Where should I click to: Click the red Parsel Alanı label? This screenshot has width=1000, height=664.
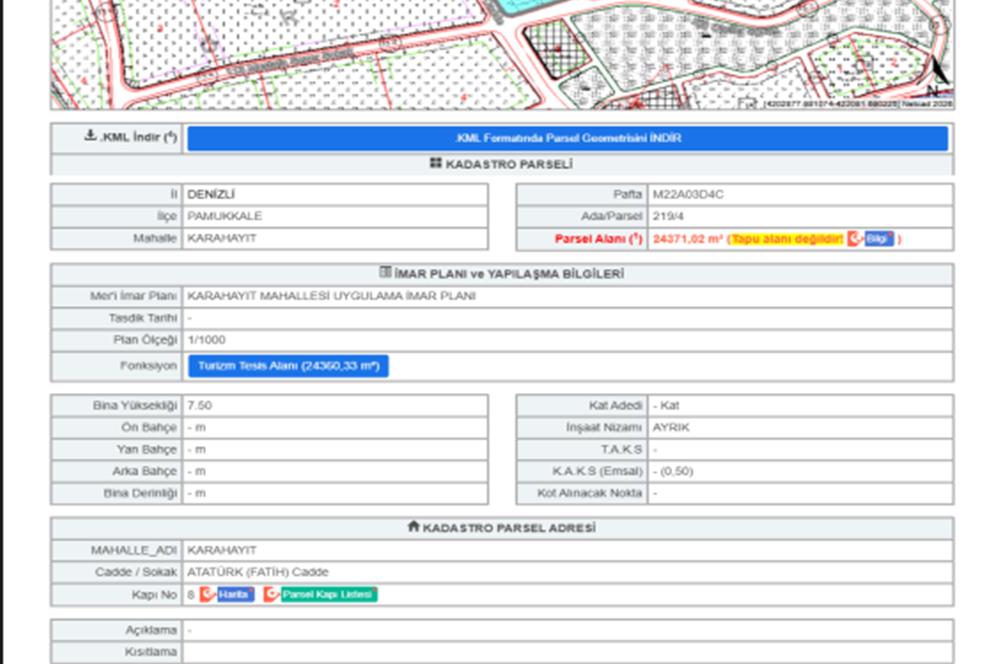click(598, 239)
